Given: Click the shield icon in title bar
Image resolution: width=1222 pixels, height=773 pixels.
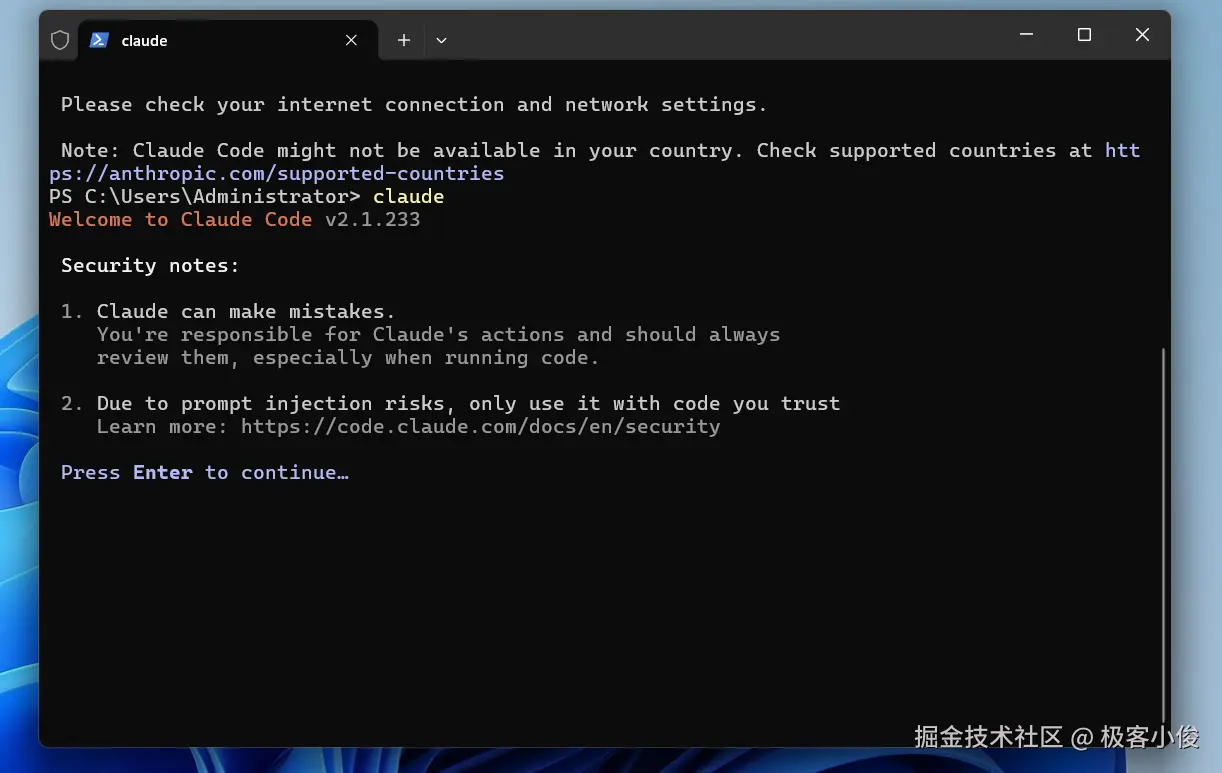Looking at the screenshot, I should pos(60,40).
